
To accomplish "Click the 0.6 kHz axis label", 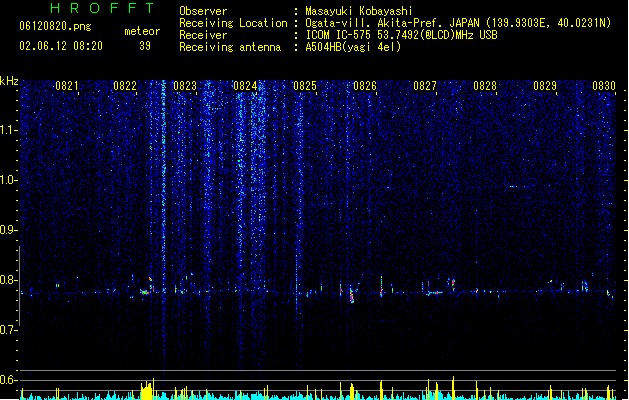I will tap(9, 380).
